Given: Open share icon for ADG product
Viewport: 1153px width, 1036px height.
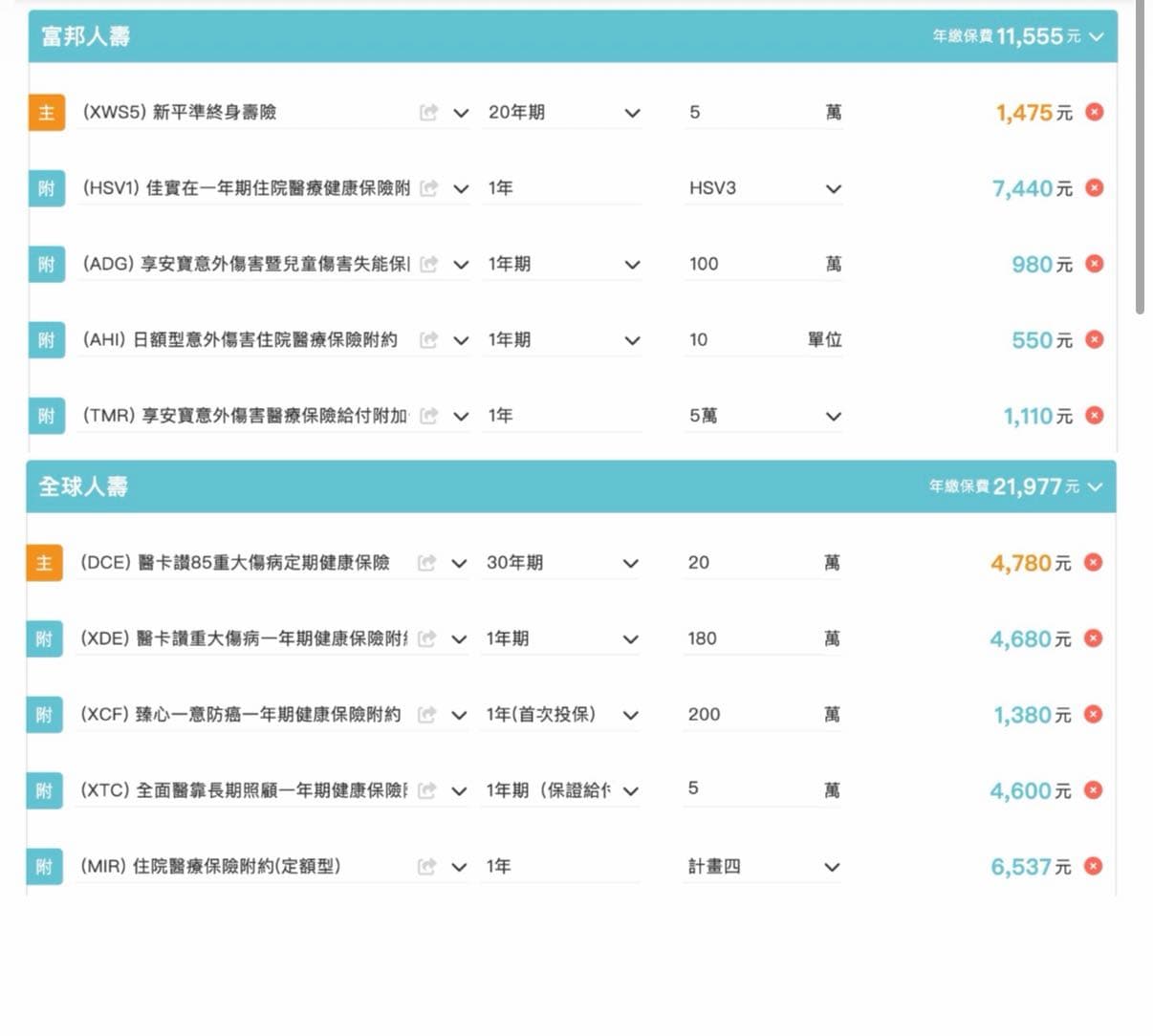Looking at the screenshot, I should (428, 264).
